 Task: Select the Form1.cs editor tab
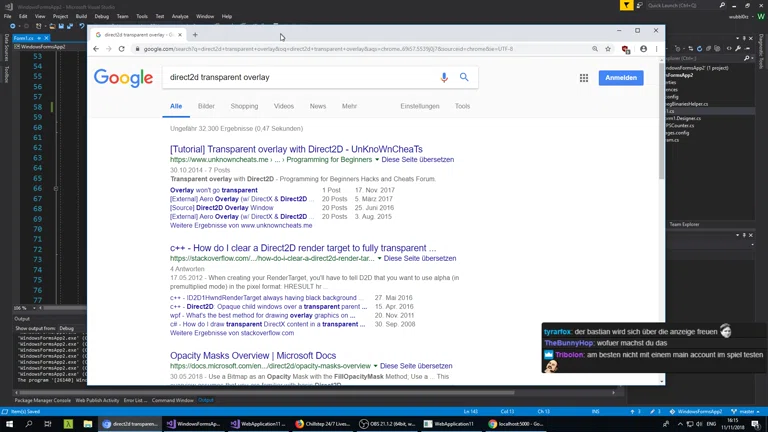click(x=24, y=38)
